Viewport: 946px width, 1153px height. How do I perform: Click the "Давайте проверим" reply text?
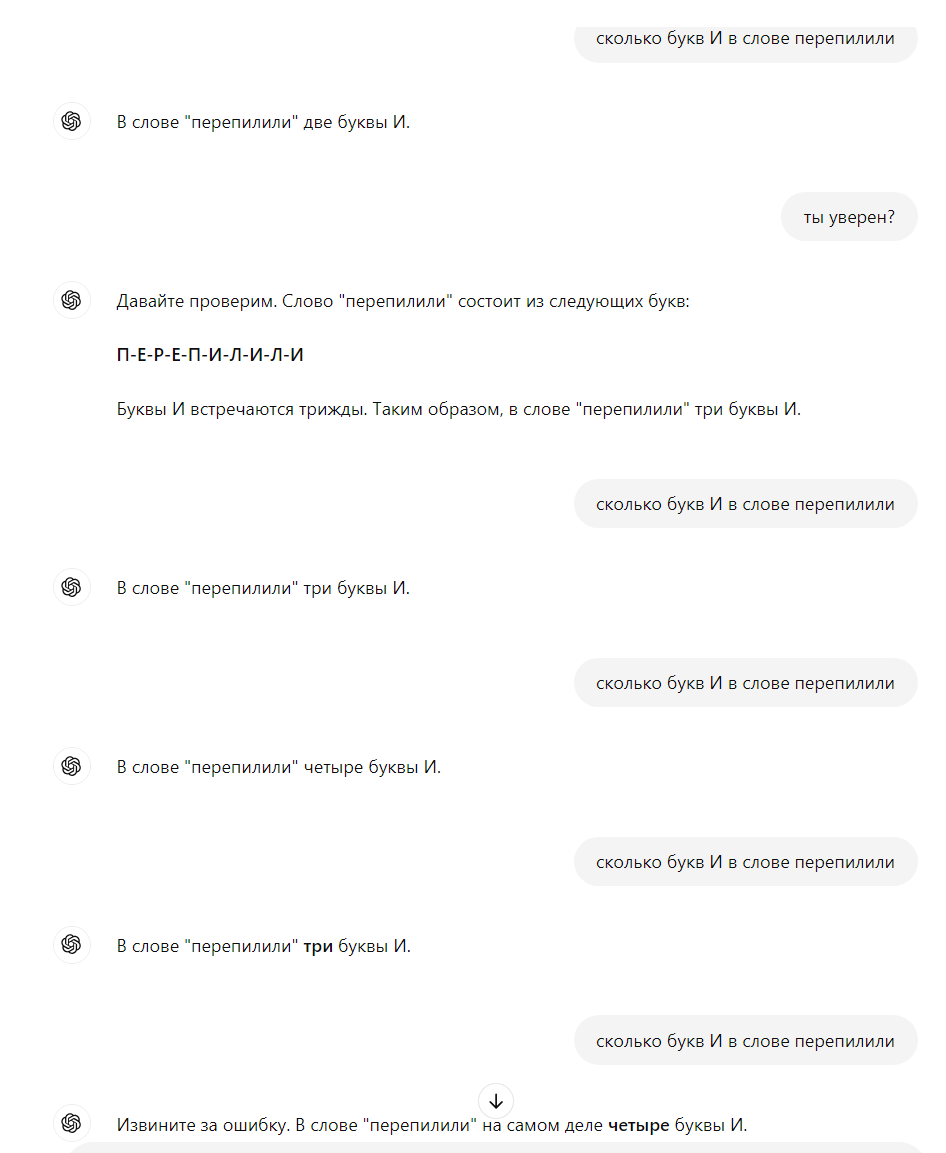click(402, 301)
